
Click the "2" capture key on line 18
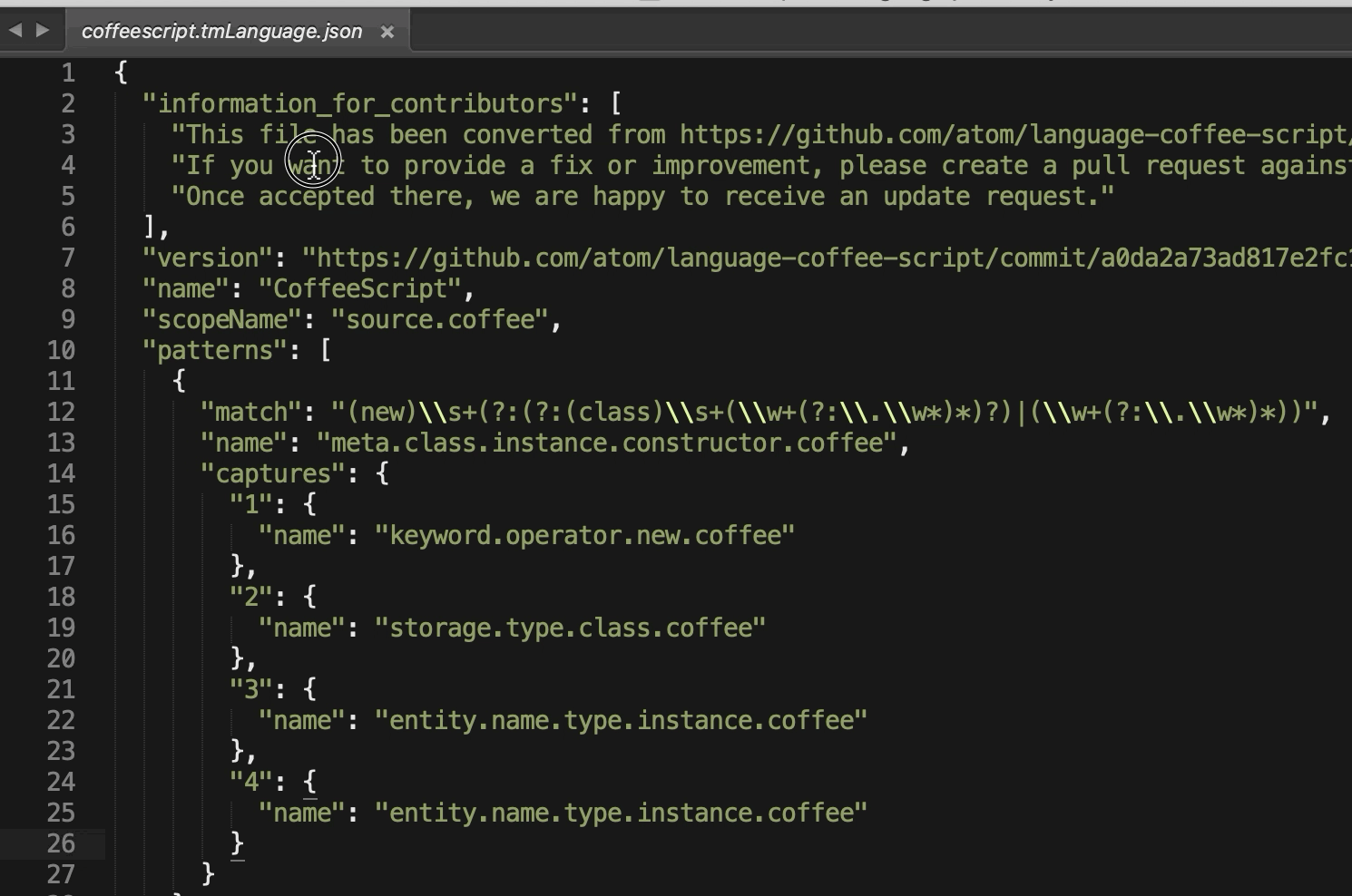coord(251,597)
